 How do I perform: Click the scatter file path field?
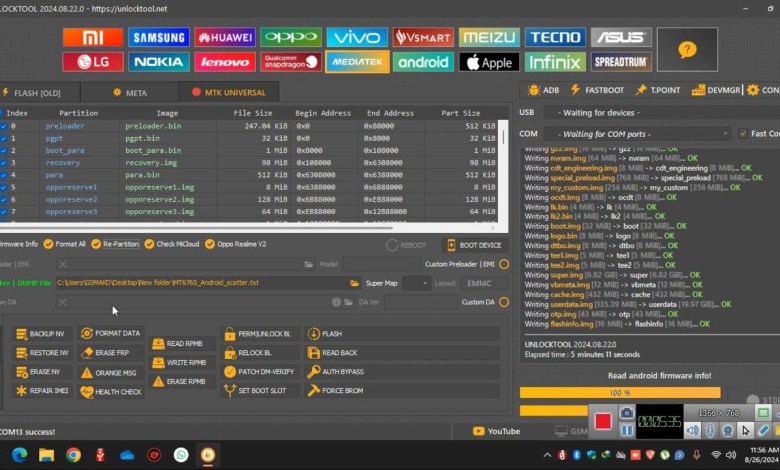pyautogui.click(x=200, y=283)
